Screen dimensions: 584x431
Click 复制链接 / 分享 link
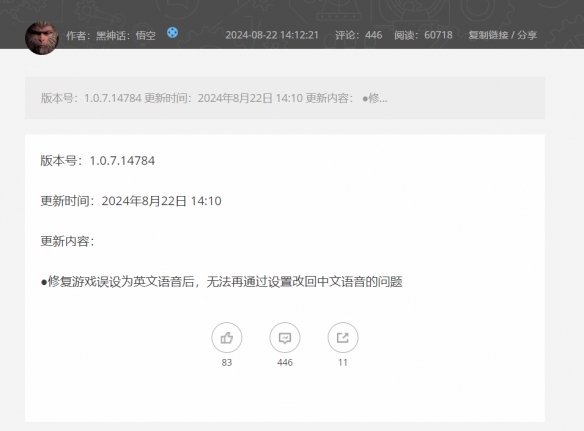coord(502,35)
